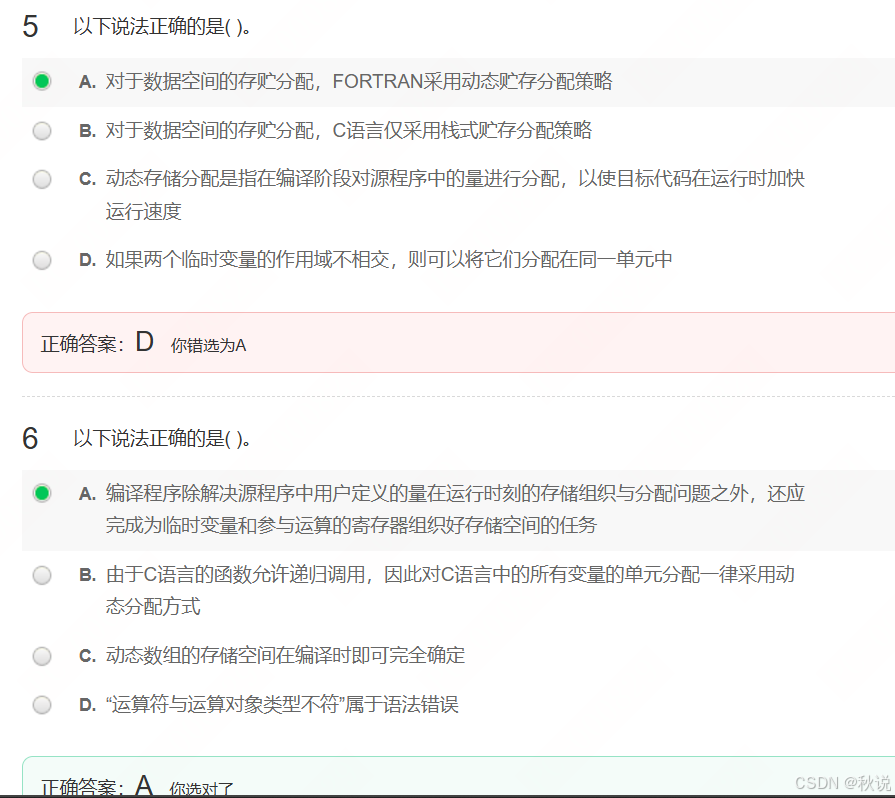Select option A for question 5
Viewport: 895px width, 798px height.
click(42, 81)
